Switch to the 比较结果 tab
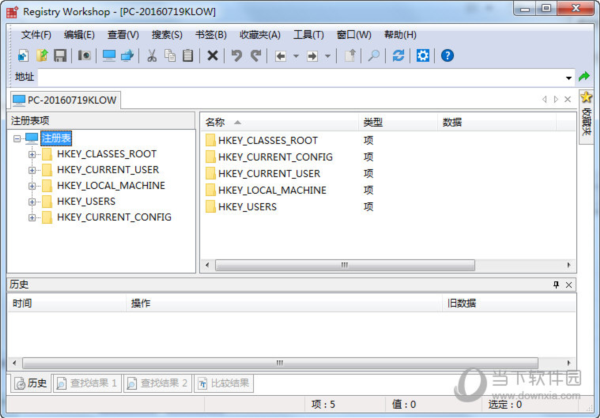600x418 pixels. pyautogui.click(x=224, y=383)
